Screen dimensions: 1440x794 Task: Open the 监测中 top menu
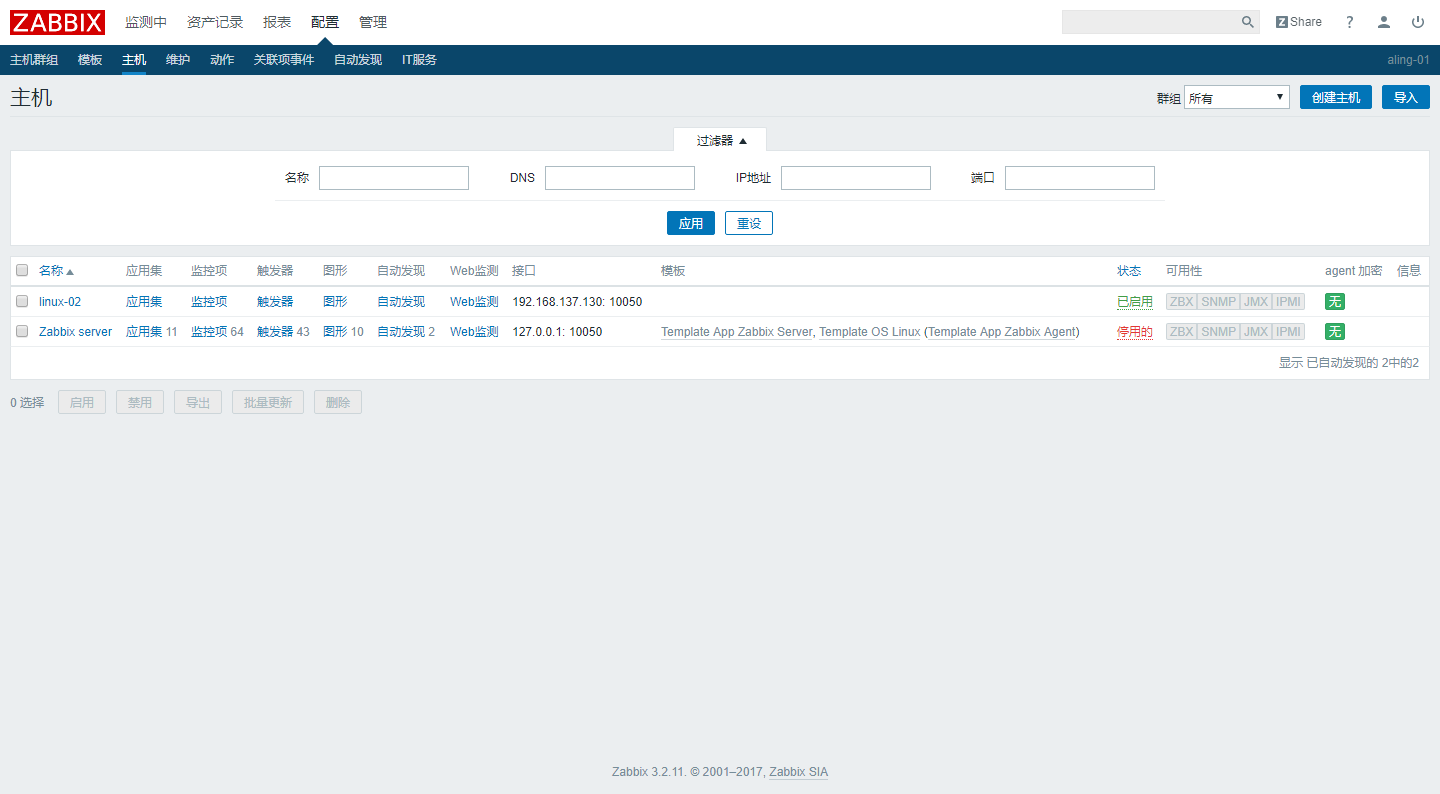coord(146,22)
